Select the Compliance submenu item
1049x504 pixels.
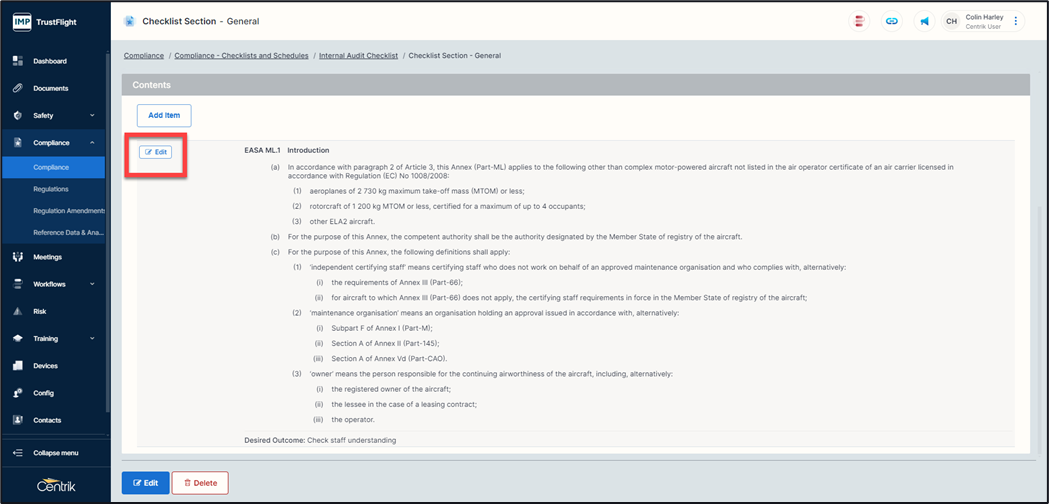(x=54, y=167)
